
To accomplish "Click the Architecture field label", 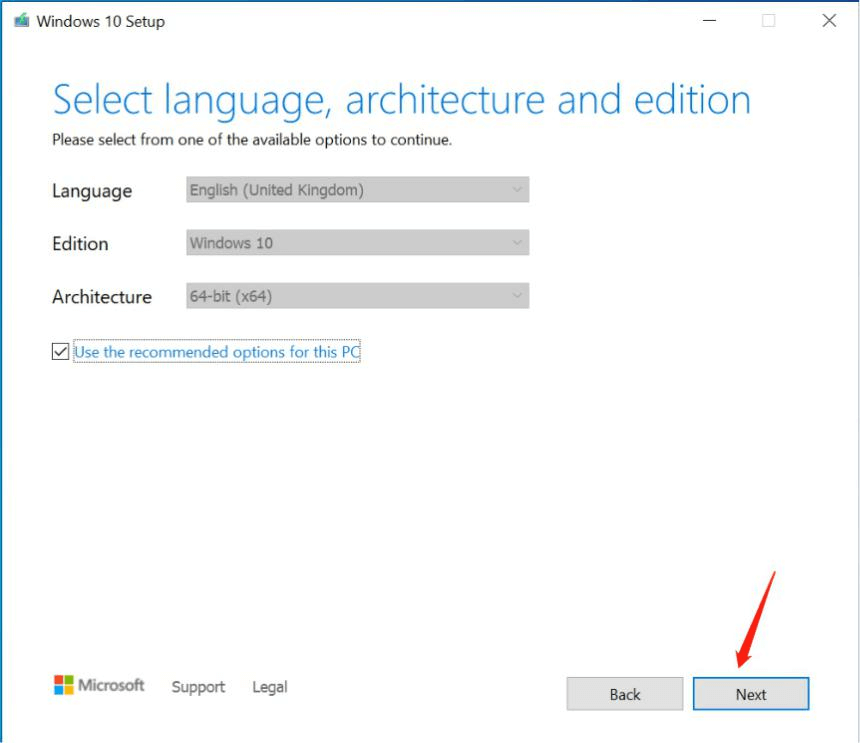I will 102,297.
